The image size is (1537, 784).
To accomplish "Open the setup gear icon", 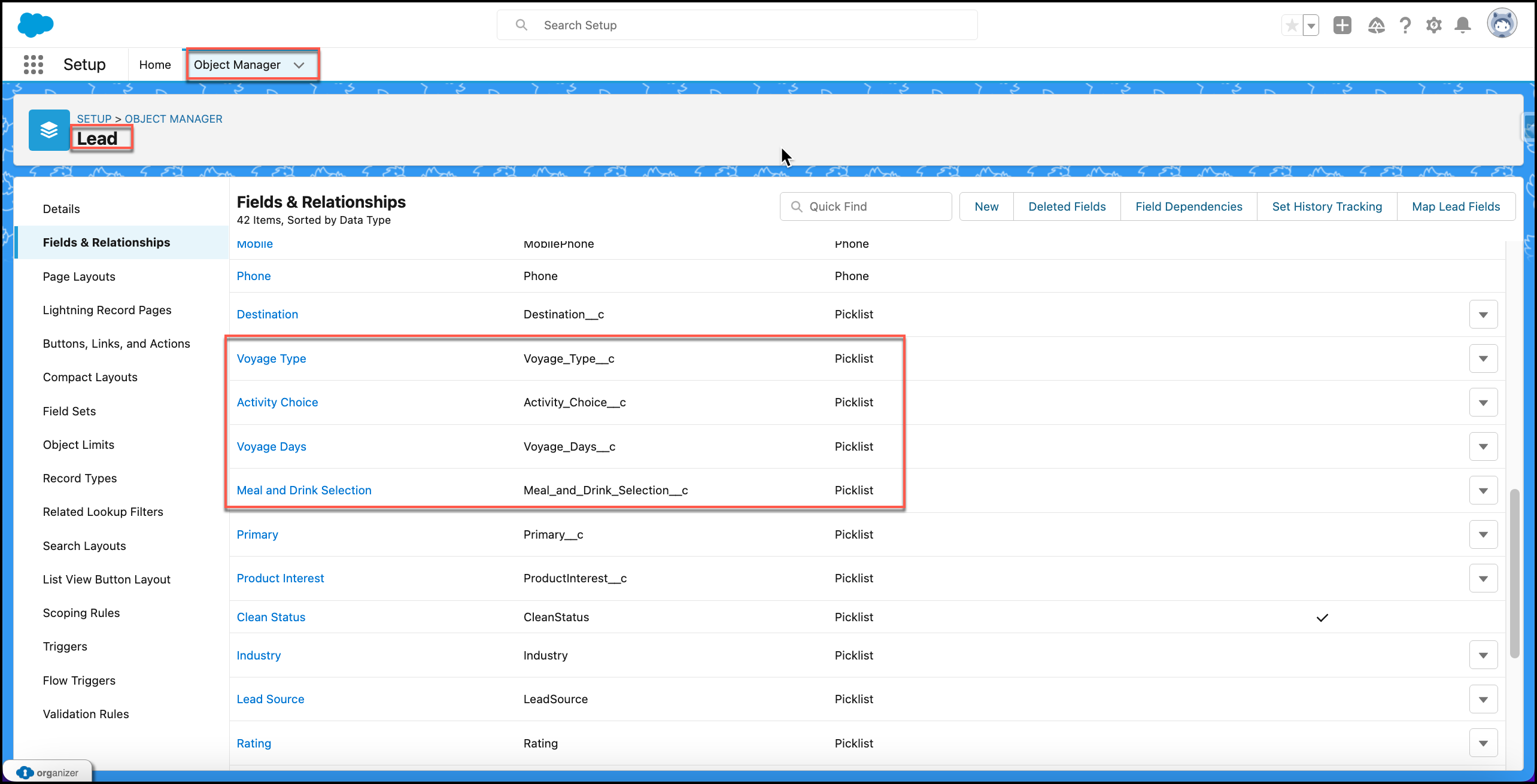I will pos(1433,25).
